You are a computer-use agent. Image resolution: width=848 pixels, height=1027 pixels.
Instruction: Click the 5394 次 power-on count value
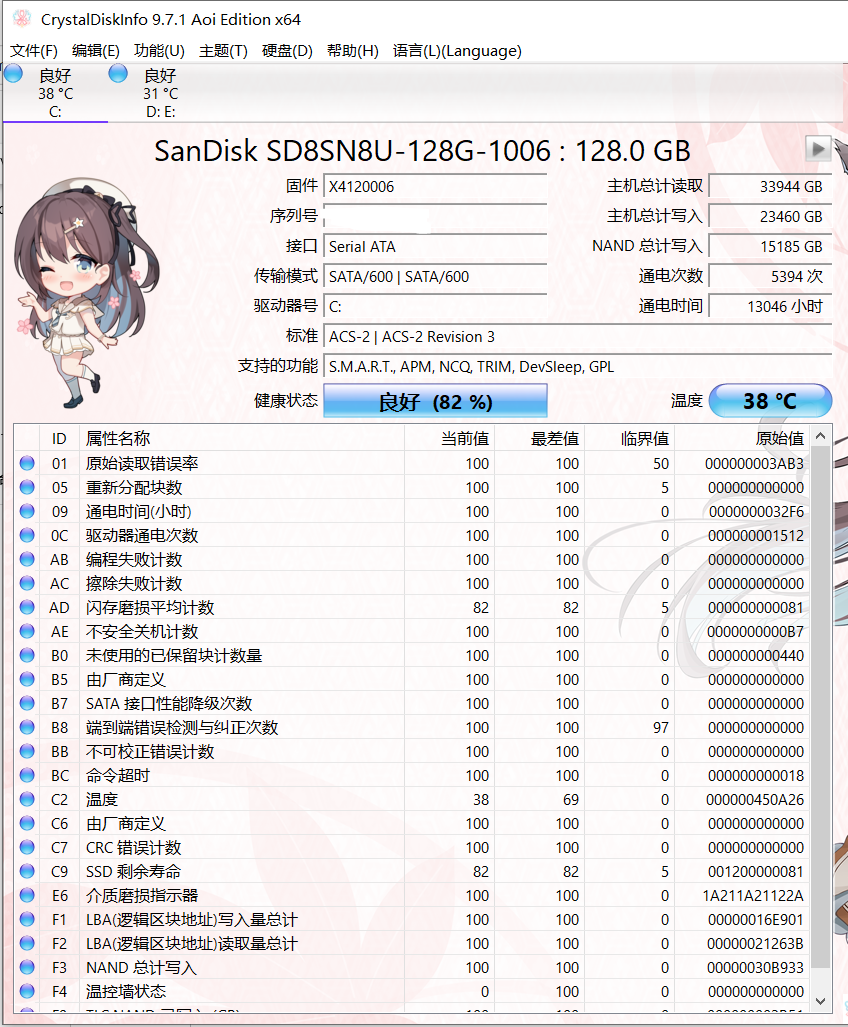coord(770,276)
